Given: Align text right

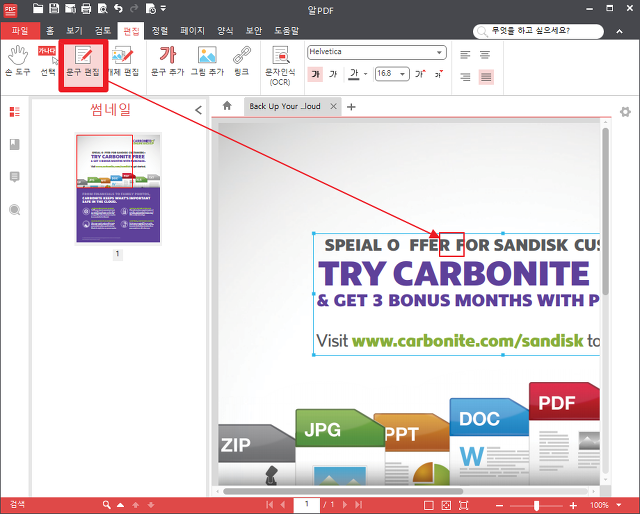Looking at the screenshot, I should click(x=465, y=77).
